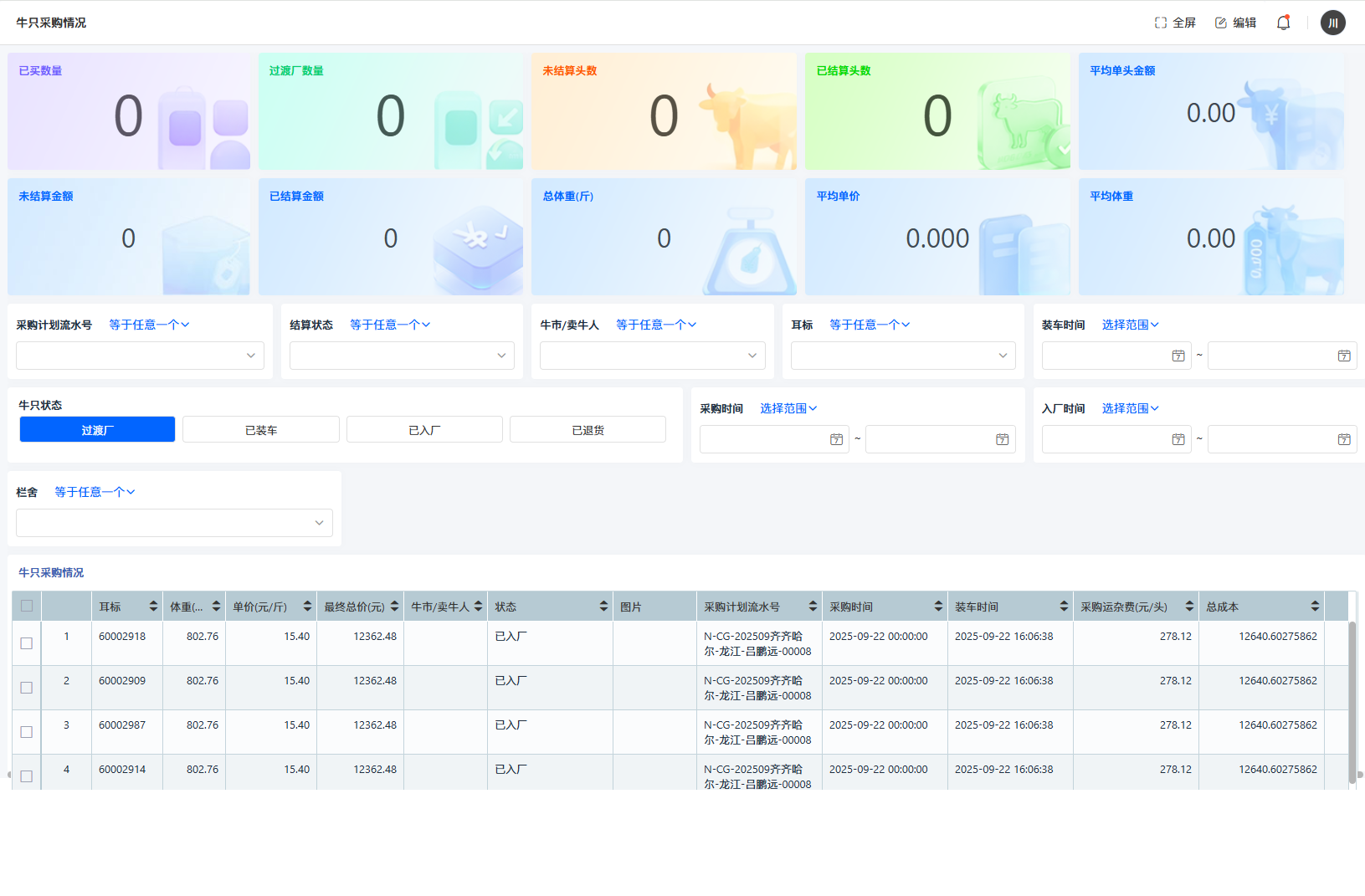The width and height of the screenshot is (1365, 896).
Task: Sort table by total cost column
Action: (1315, 607)
